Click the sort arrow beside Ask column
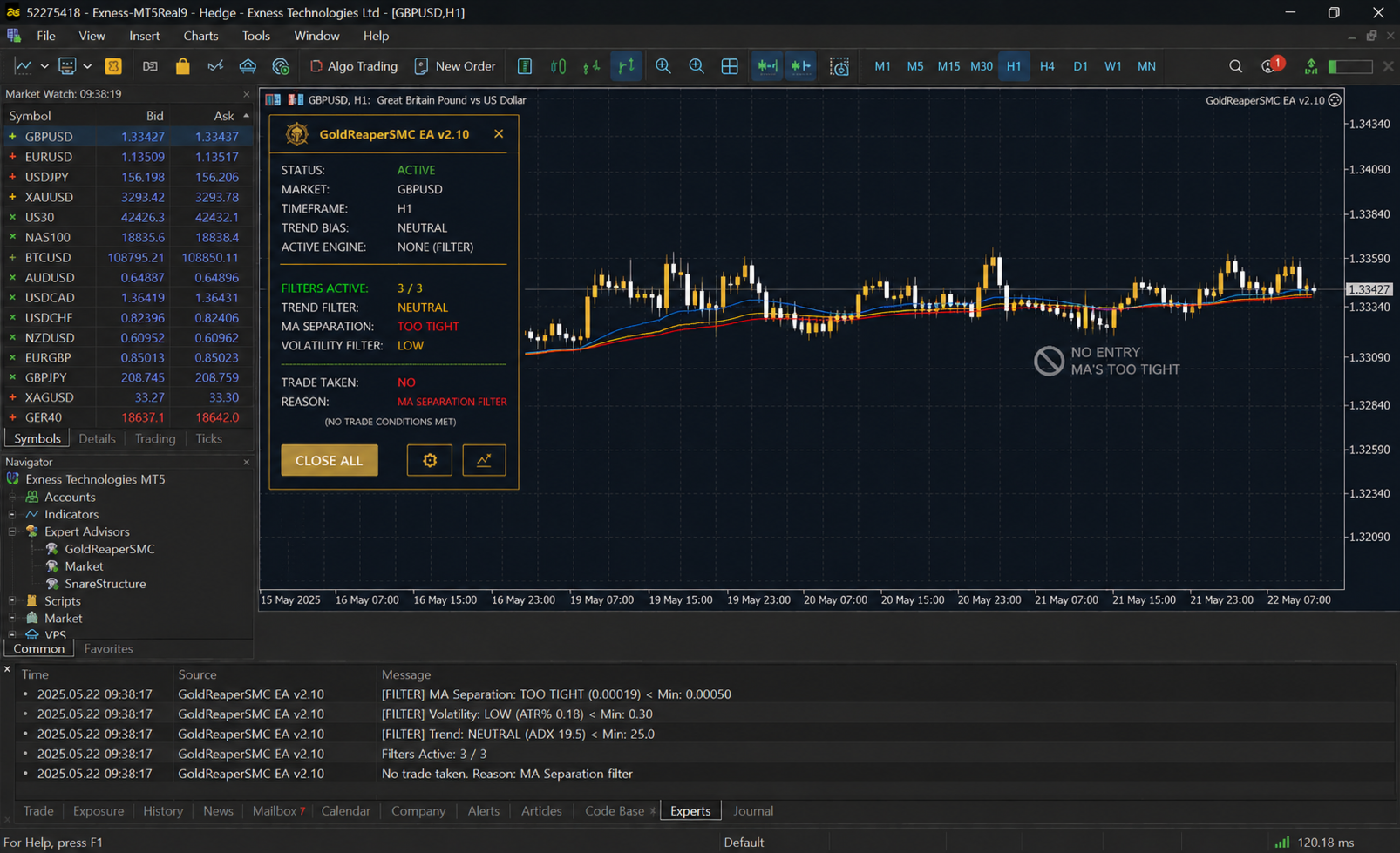Viewport: 1400px width, 853px height. tap(246, 116)
